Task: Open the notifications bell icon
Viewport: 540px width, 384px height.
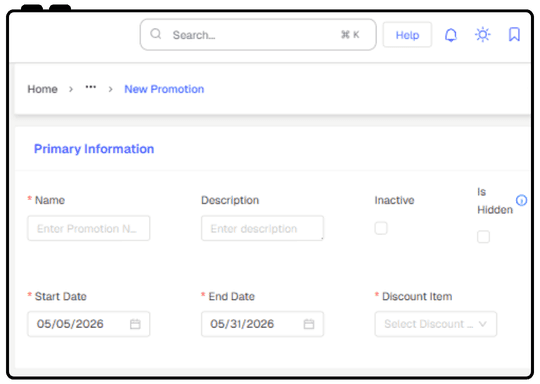Action: [x=451, y=35]
